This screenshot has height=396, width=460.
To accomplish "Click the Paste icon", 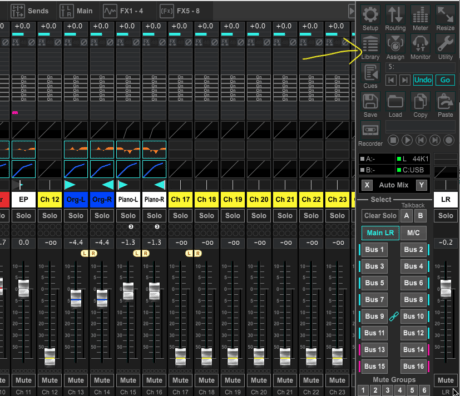I will [x=445, y=105].
